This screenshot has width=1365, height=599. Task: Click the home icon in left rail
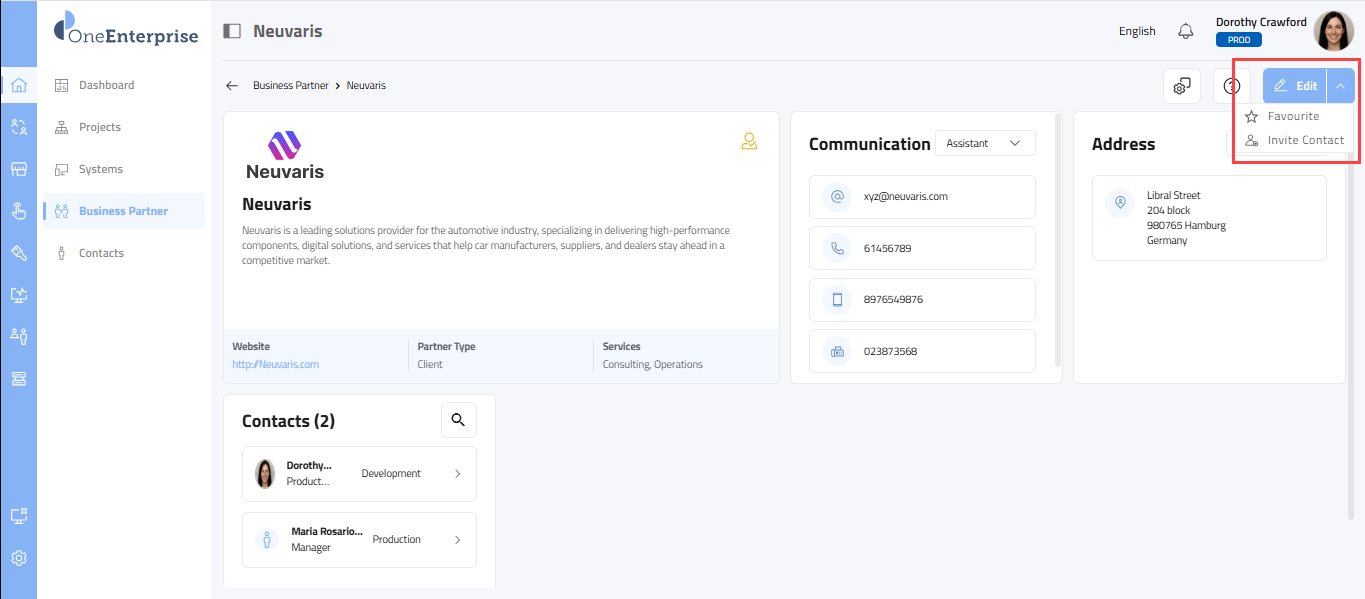pos(18,85)
